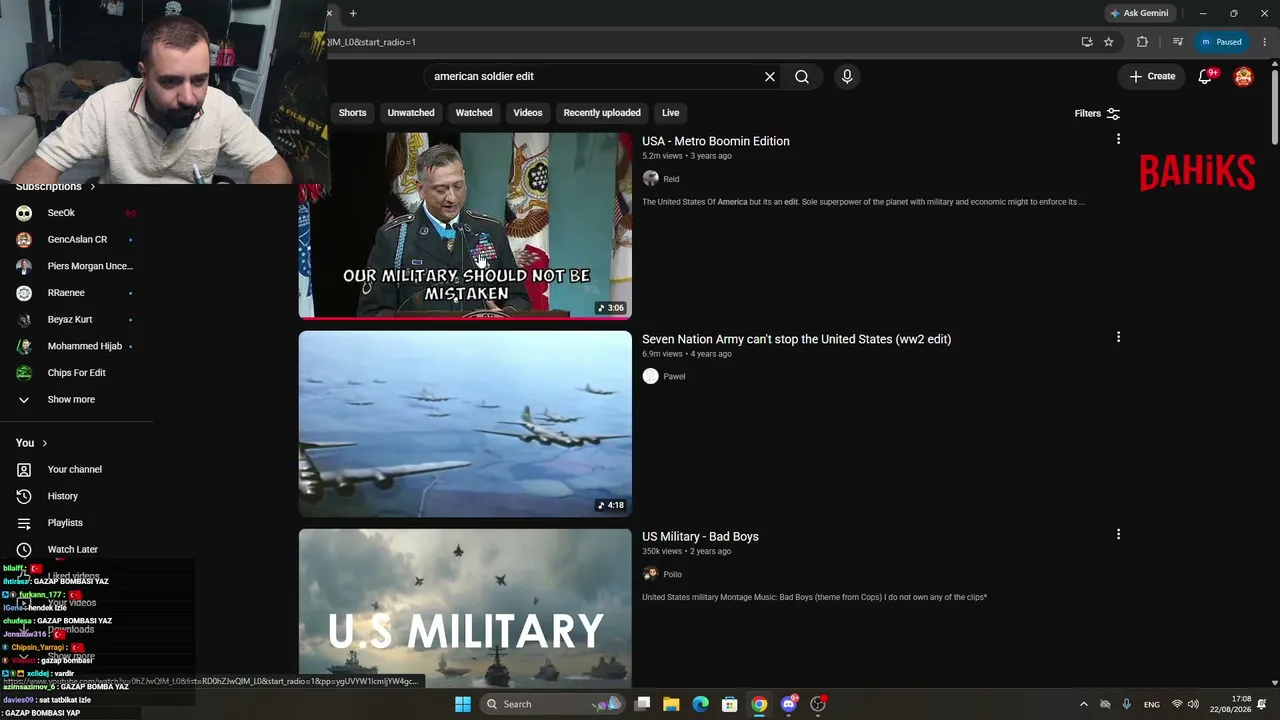Visit the Pollo channel name link
This screenshot has height=720, width=1280.
[672, 575]
